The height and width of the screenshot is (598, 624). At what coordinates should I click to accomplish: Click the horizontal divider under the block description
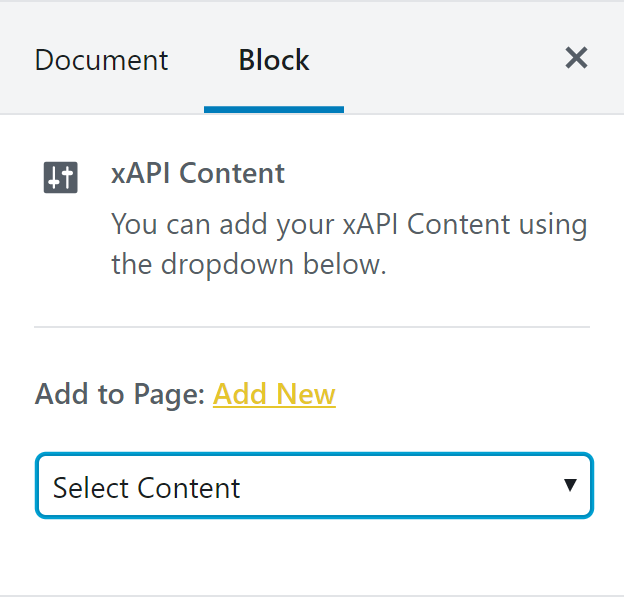(x=312, y=327)
